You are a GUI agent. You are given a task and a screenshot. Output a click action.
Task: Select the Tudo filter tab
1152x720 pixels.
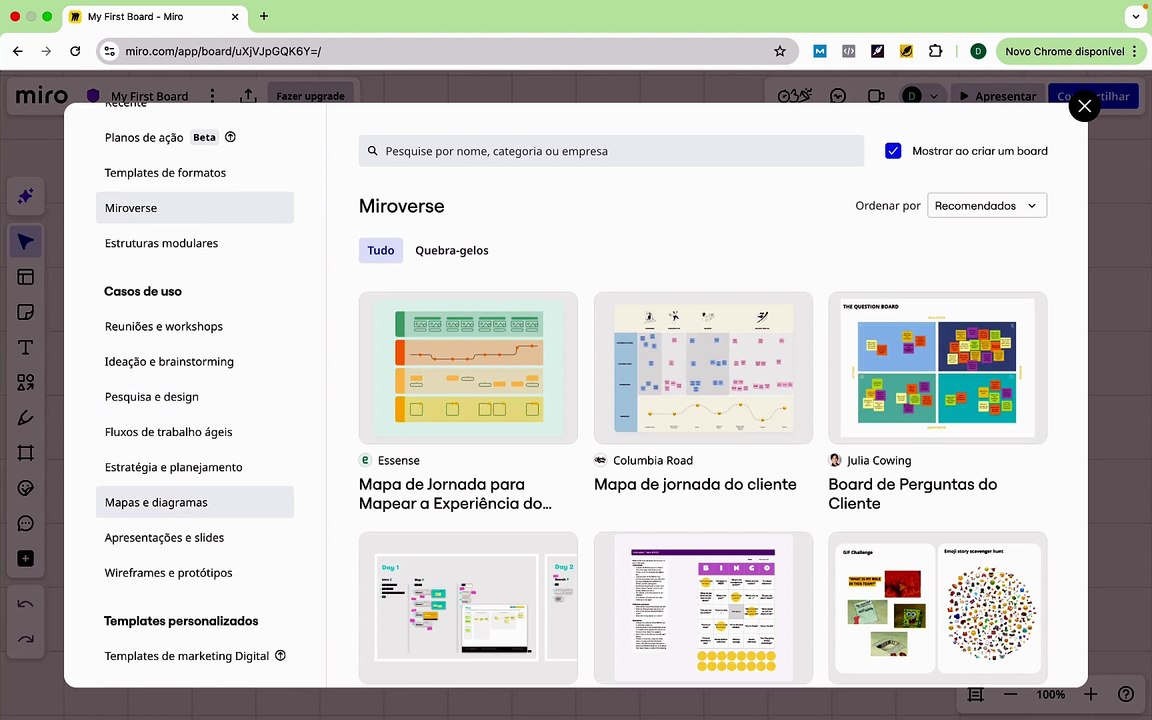(x=381, y=251)
